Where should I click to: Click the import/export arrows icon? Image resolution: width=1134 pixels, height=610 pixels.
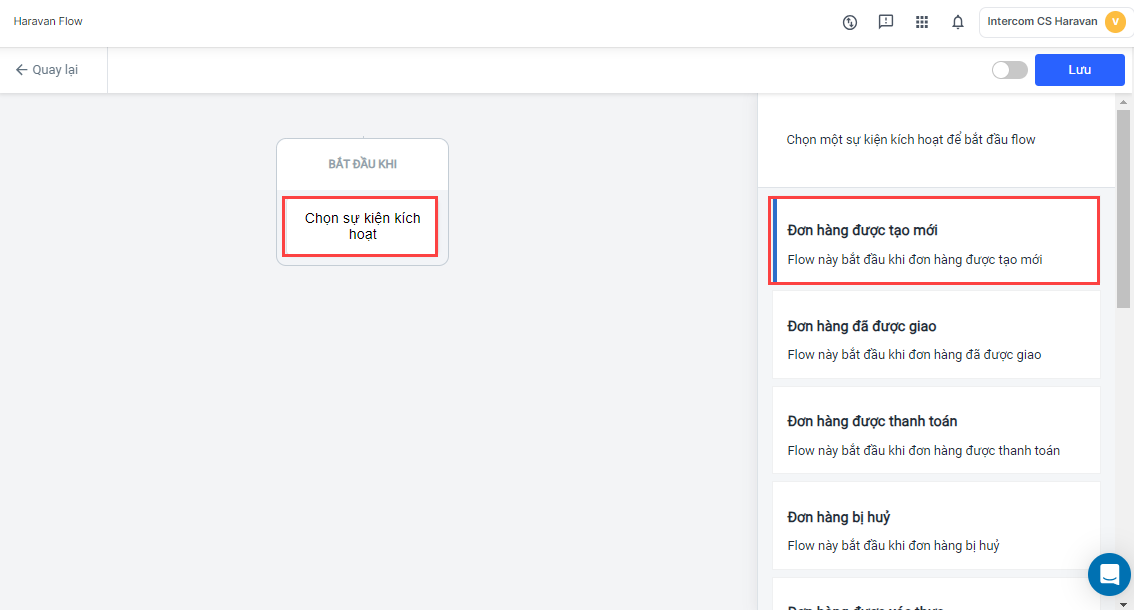pos(850,22)
